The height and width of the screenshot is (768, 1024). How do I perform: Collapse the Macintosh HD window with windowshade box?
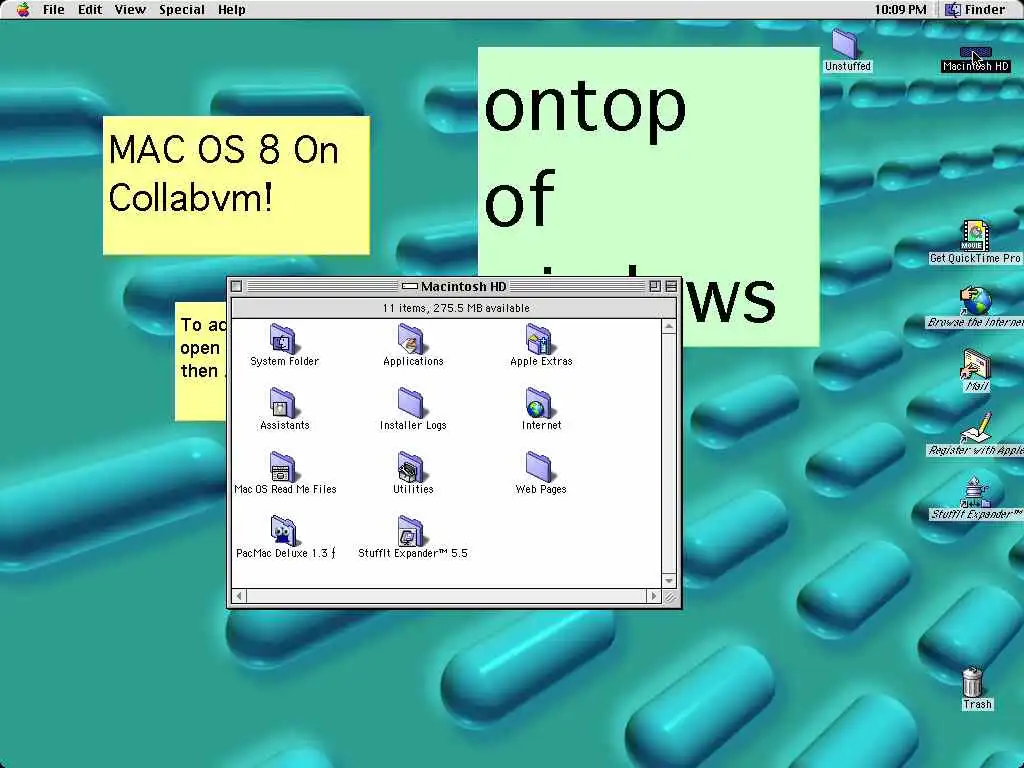pyautogui.click(x=671, y=286)
